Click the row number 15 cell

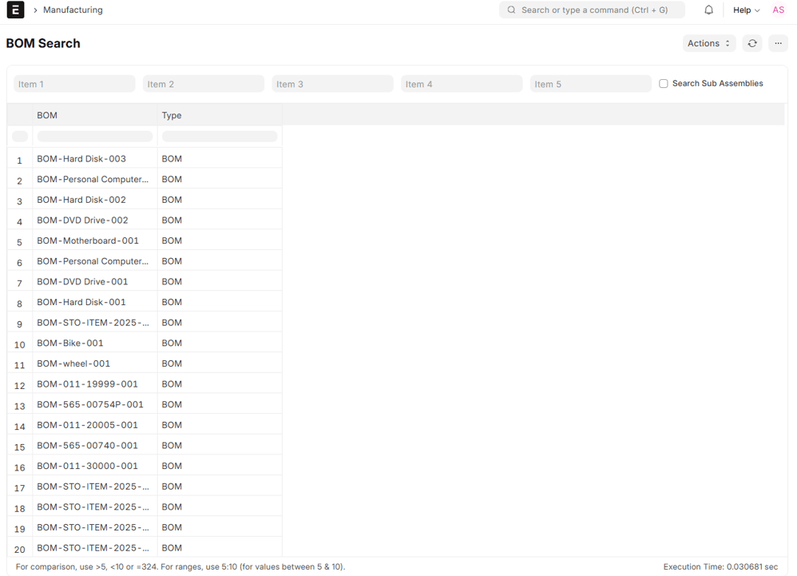(x=20, y=446)
